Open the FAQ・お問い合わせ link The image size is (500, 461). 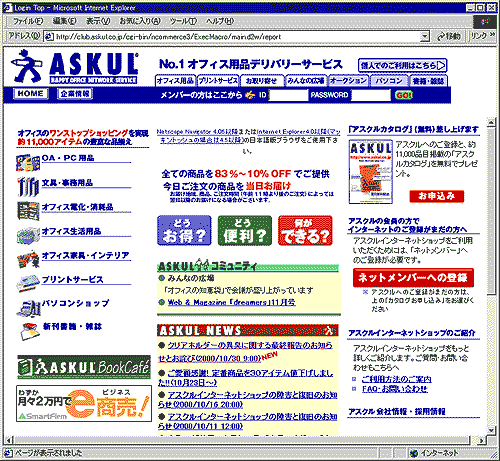pyautogui.click(x=395, y=389)
